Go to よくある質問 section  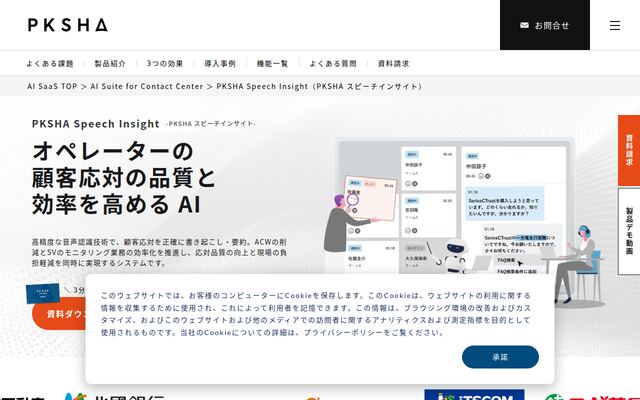coord(333,64)
